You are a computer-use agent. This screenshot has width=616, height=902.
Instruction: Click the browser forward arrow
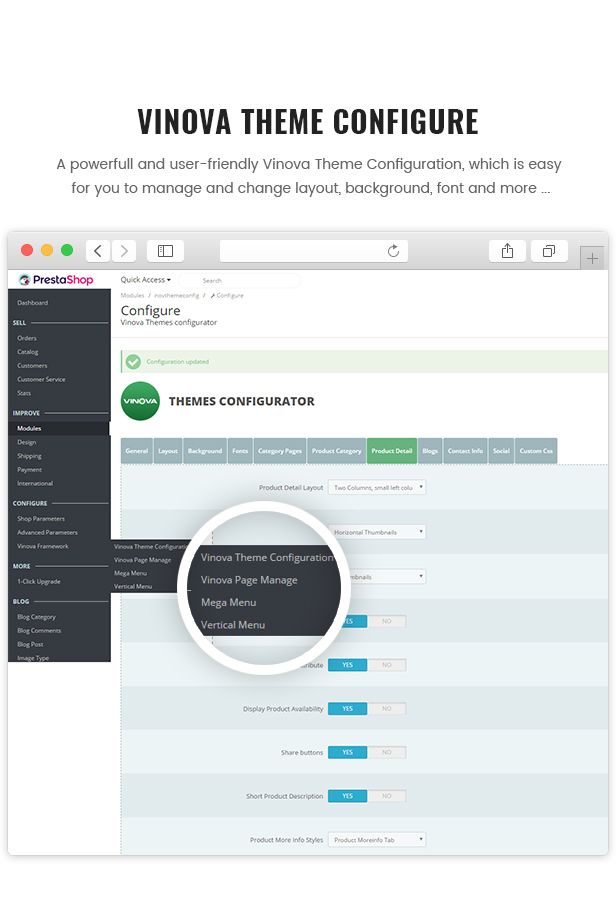coord(124,251)
